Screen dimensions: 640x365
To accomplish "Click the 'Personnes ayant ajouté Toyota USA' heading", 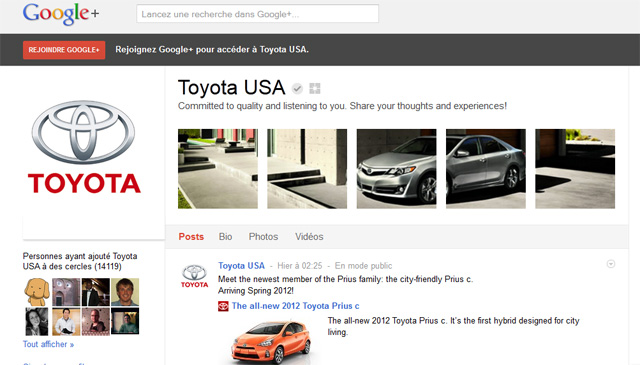I will pos(80,261).
